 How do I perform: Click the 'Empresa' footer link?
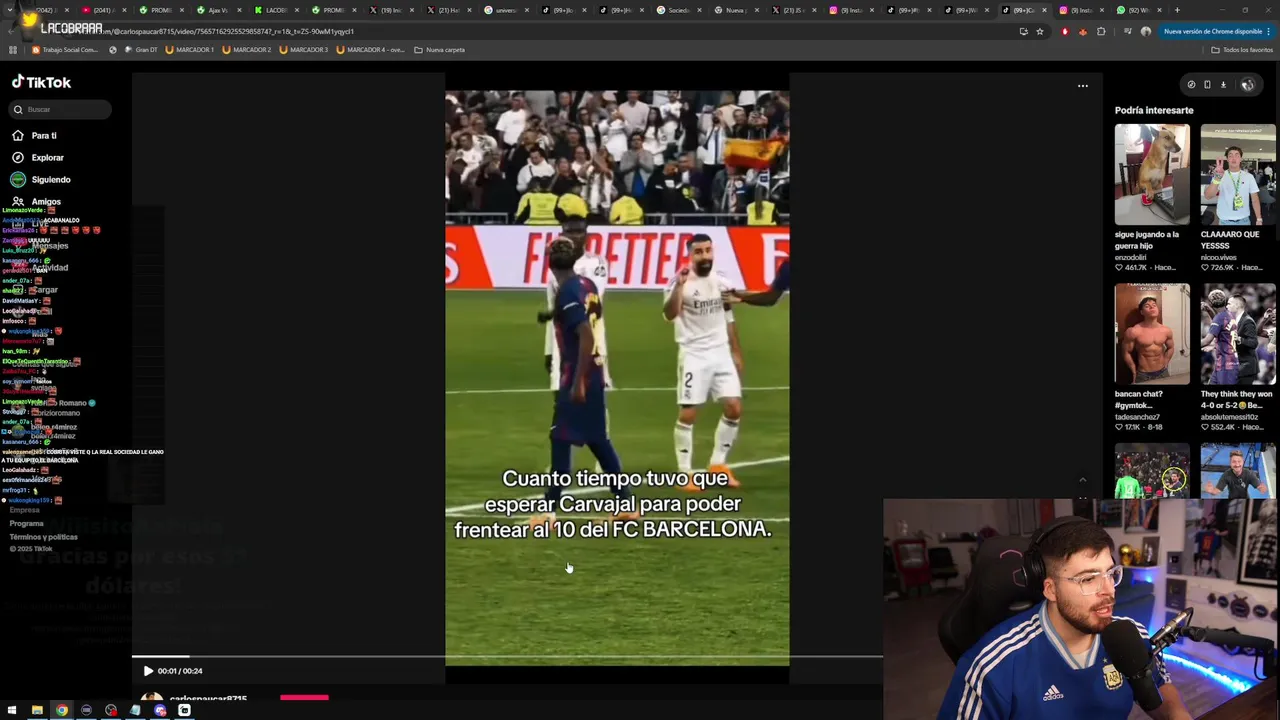(24, 510)
